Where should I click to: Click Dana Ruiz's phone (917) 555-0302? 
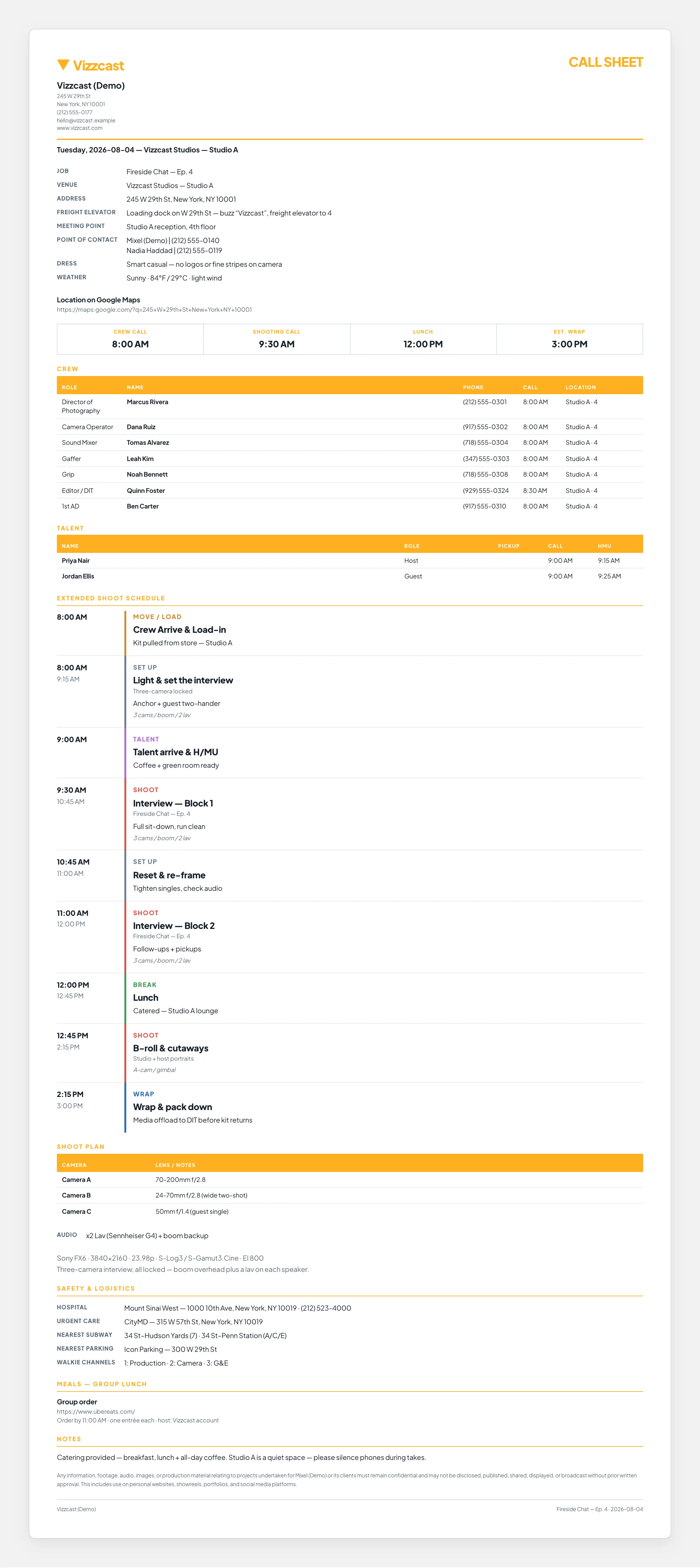click(486, 427)
